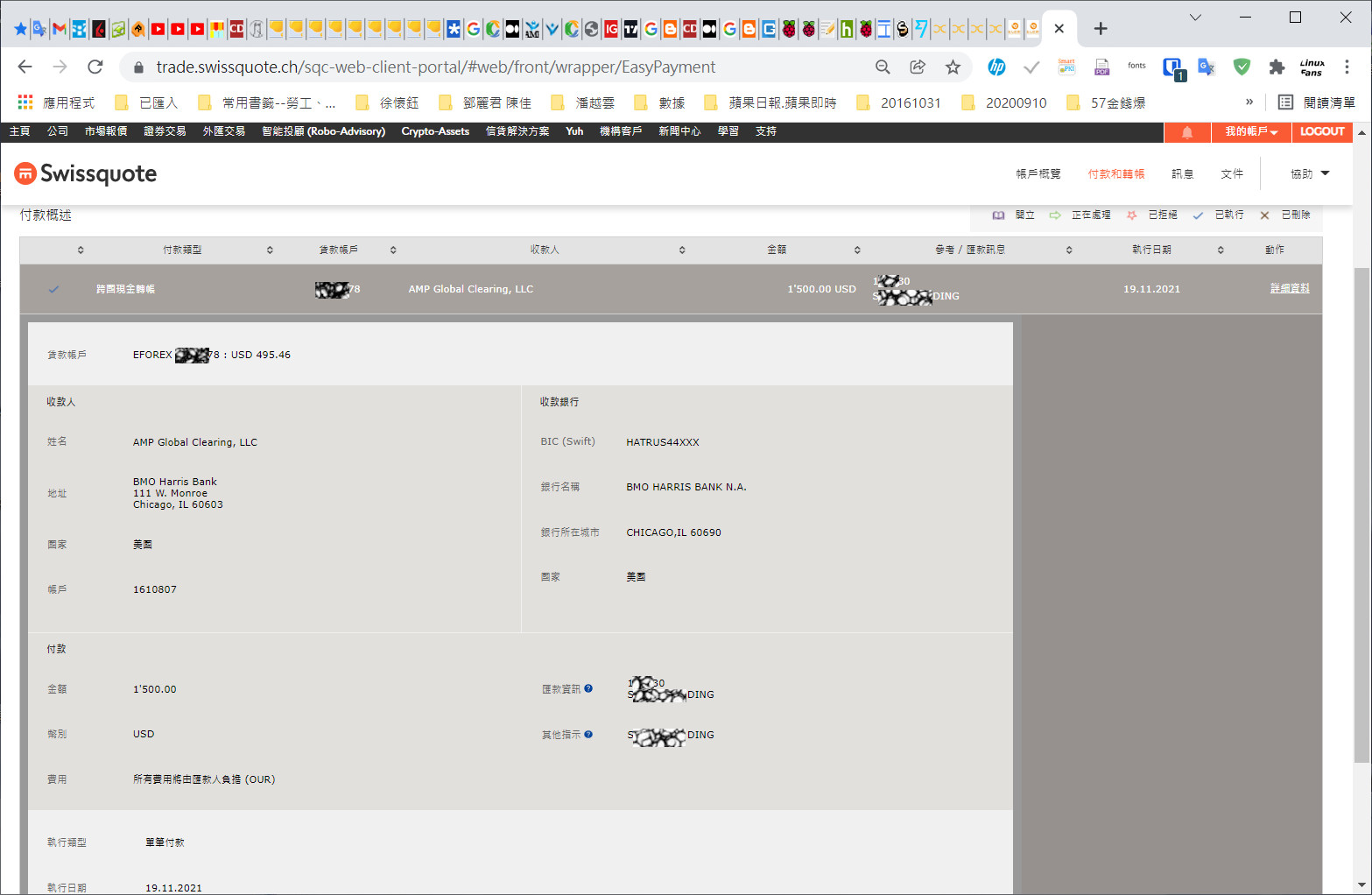
Task: Reload the page with refresh icon
Action: point(95,67)
